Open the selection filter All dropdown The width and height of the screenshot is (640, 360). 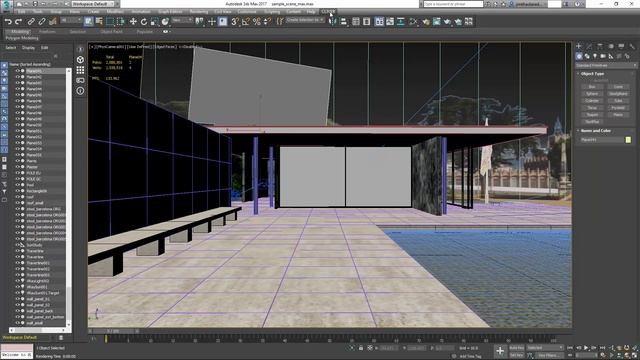pos(71,20)
